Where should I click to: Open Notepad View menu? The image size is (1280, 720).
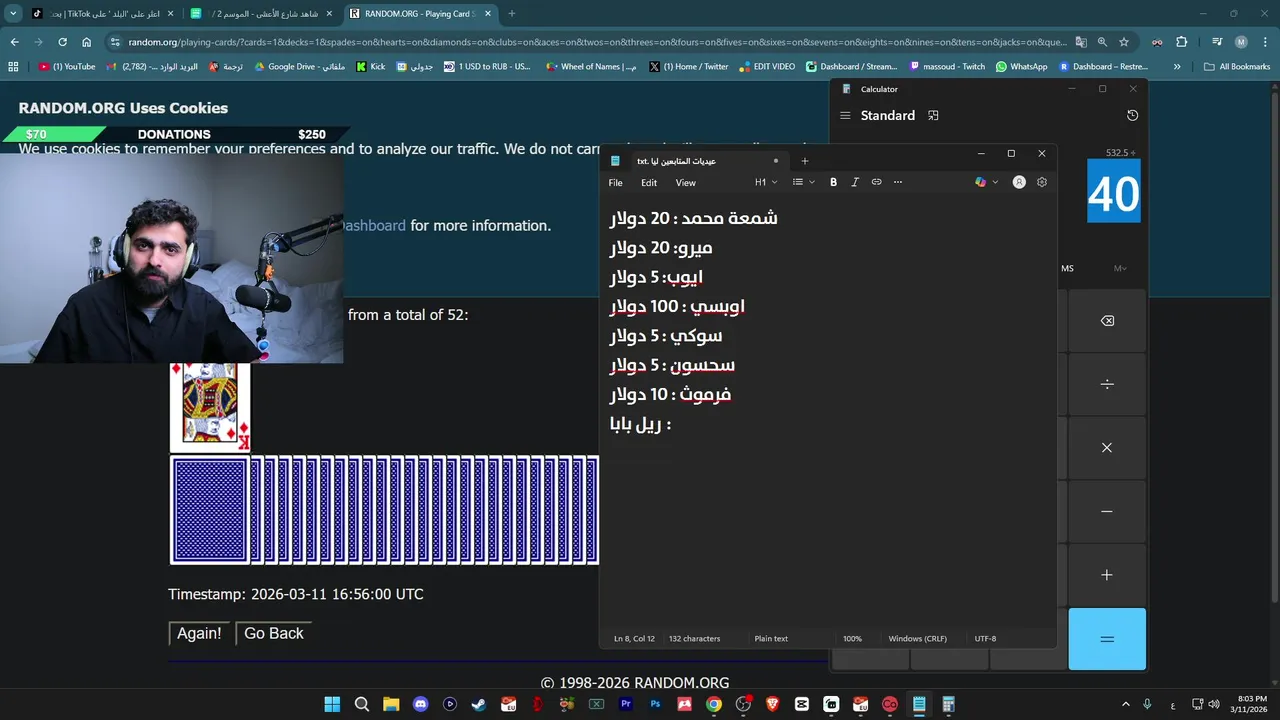point(685,183)
